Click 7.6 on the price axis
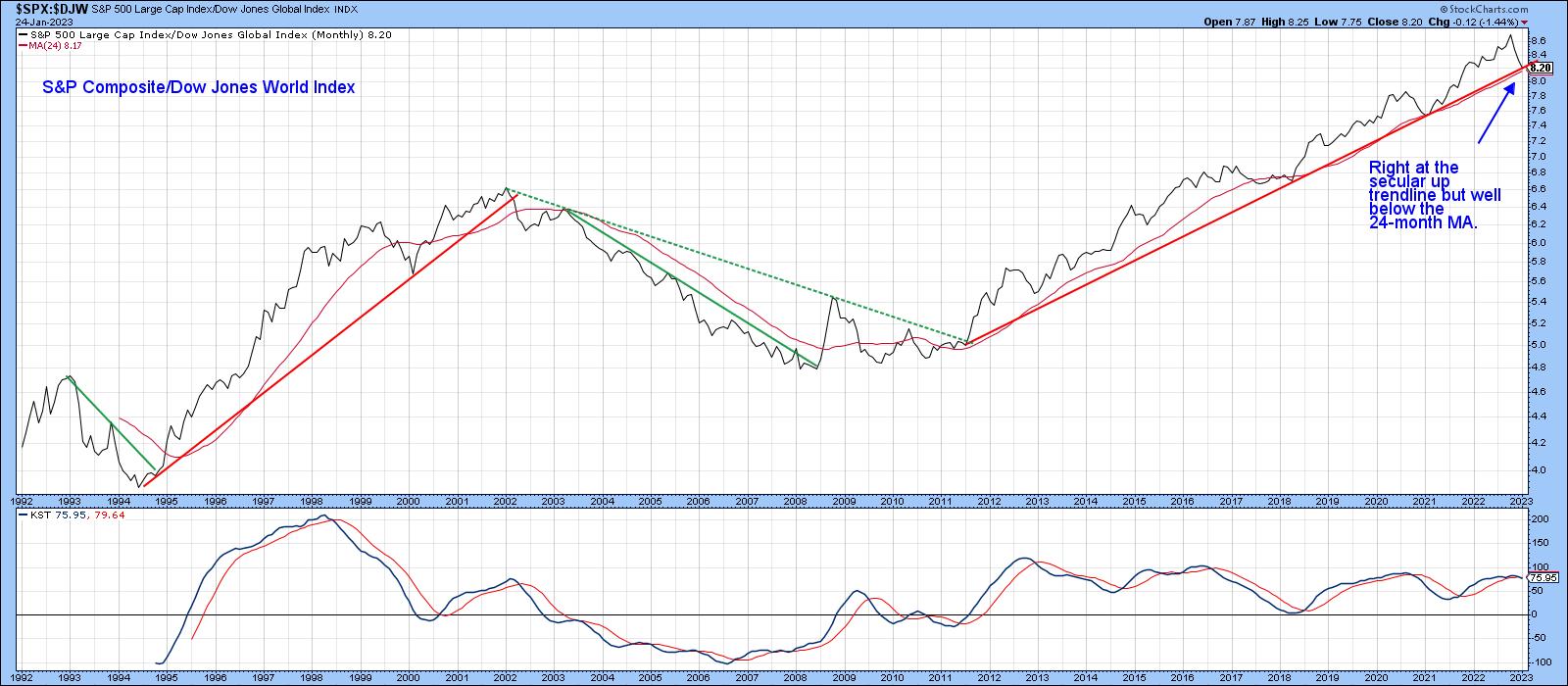 (x=1538, y=111)
